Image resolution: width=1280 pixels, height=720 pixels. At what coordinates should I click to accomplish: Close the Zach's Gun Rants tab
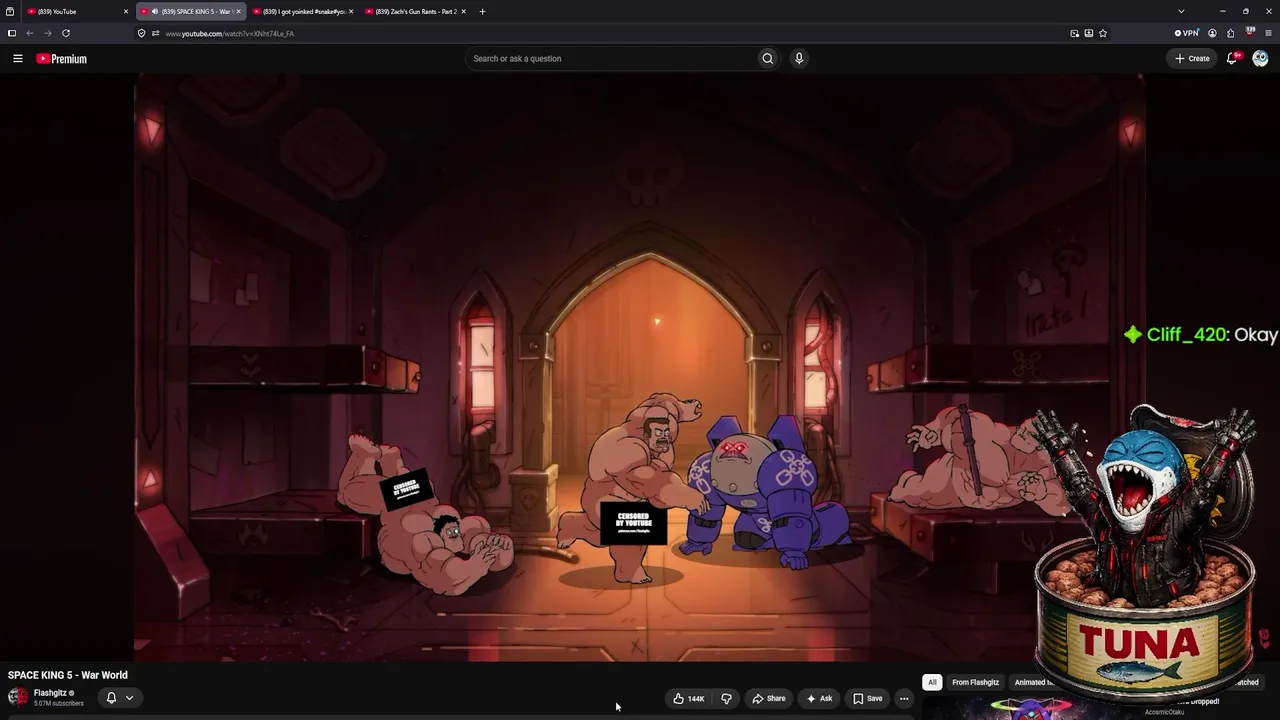463,11
